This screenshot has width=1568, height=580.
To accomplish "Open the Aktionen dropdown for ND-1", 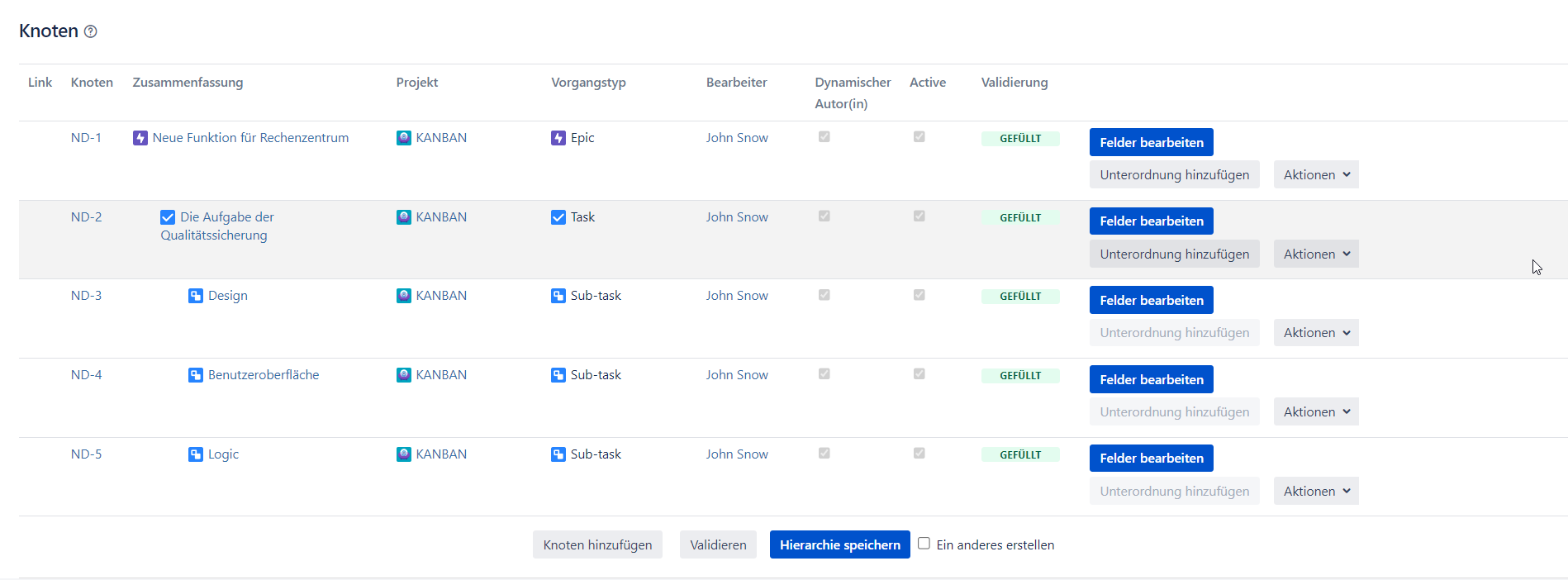I will pyautogui.click(x=1315, y=175).
